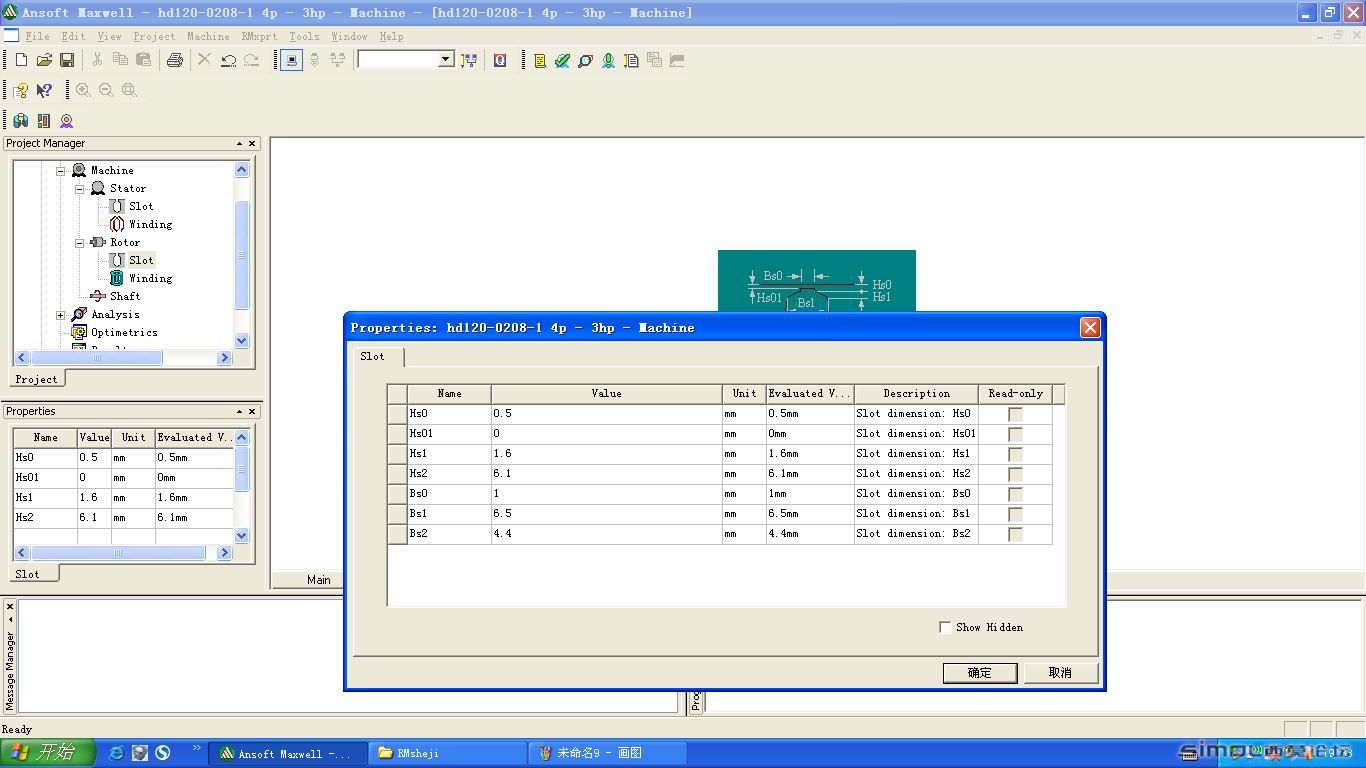The width and height of the screenshot is (1366, 768).
Task: Click the Cut scissors icon
Action: [97, 60]
